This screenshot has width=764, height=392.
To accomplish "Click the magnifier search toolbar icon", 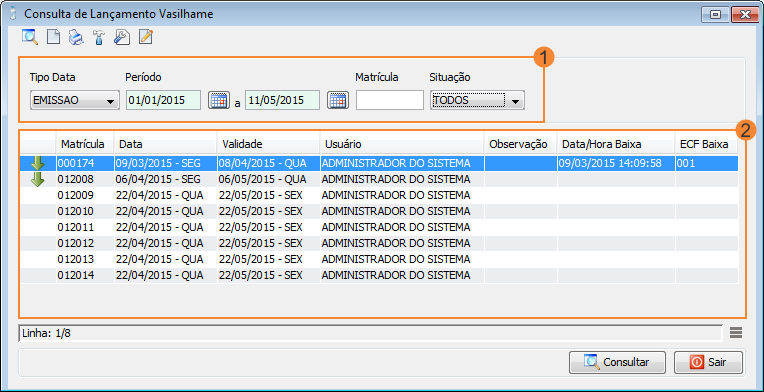I will click(x=30, y=37).
